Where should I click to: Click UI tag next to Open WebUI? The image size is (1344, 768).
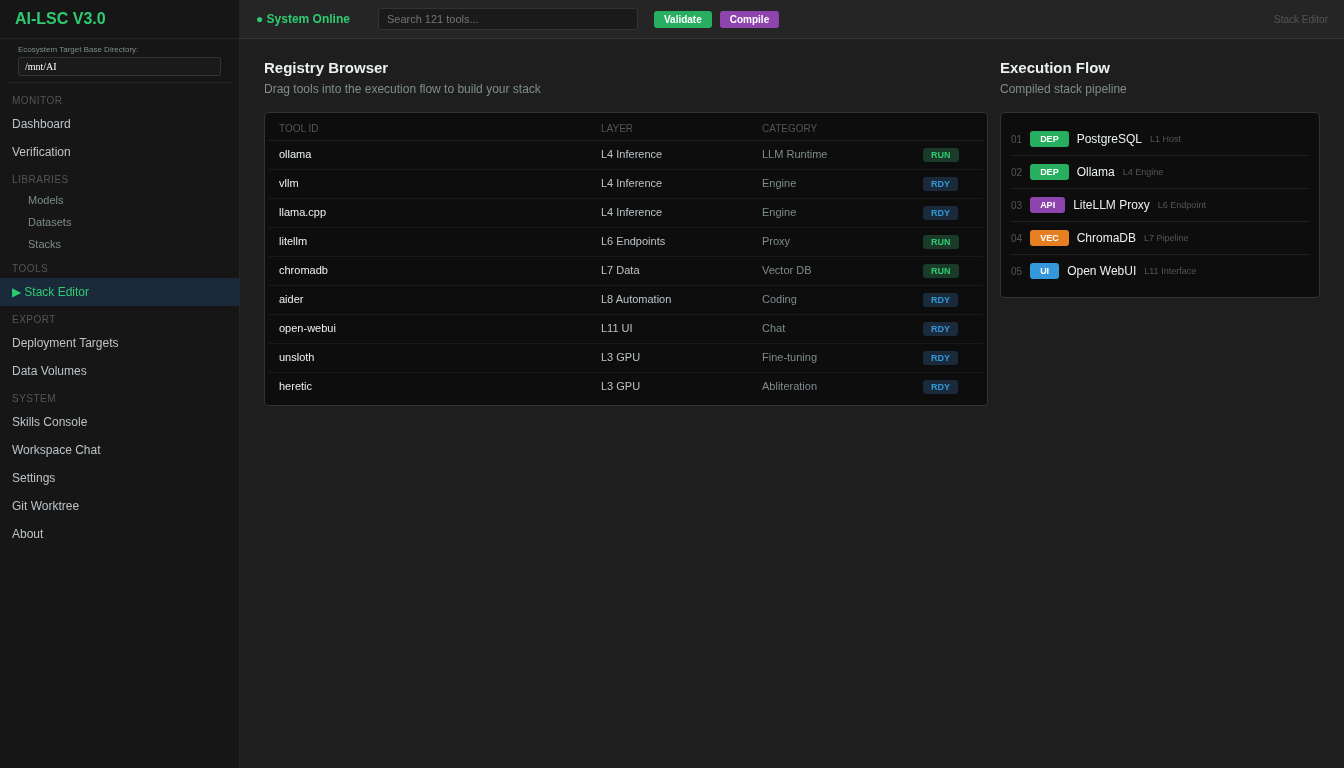(1044, 271)
